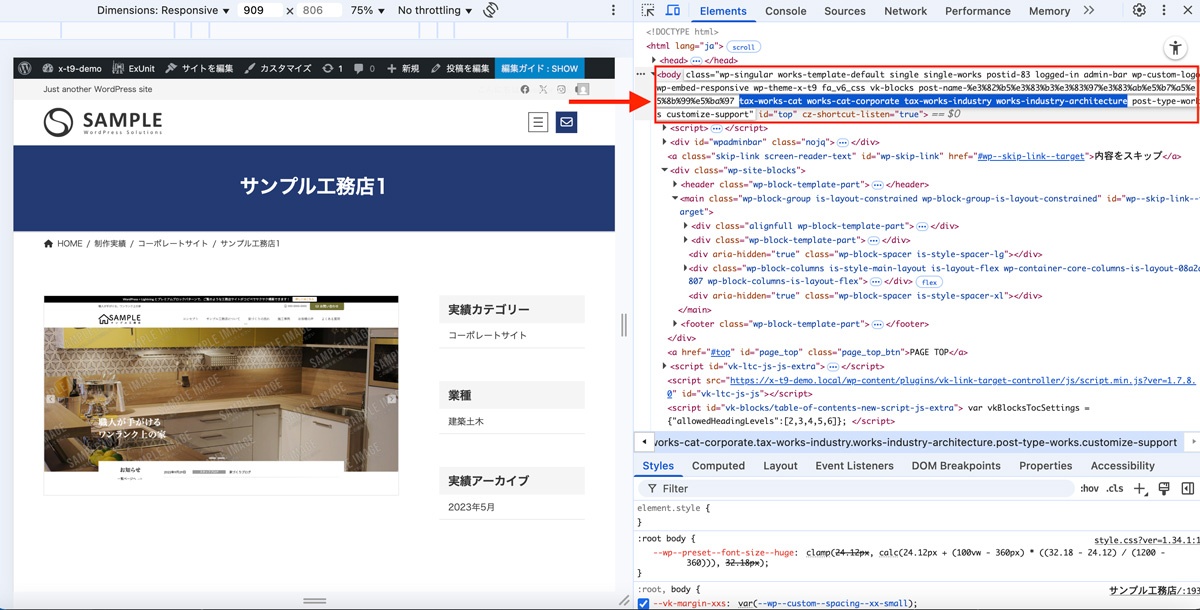The height and width of the screenshot is (610, 1200).
Task: Click the Facebook icon in site header
Action: pyautogui.click(x=525, y=89)
